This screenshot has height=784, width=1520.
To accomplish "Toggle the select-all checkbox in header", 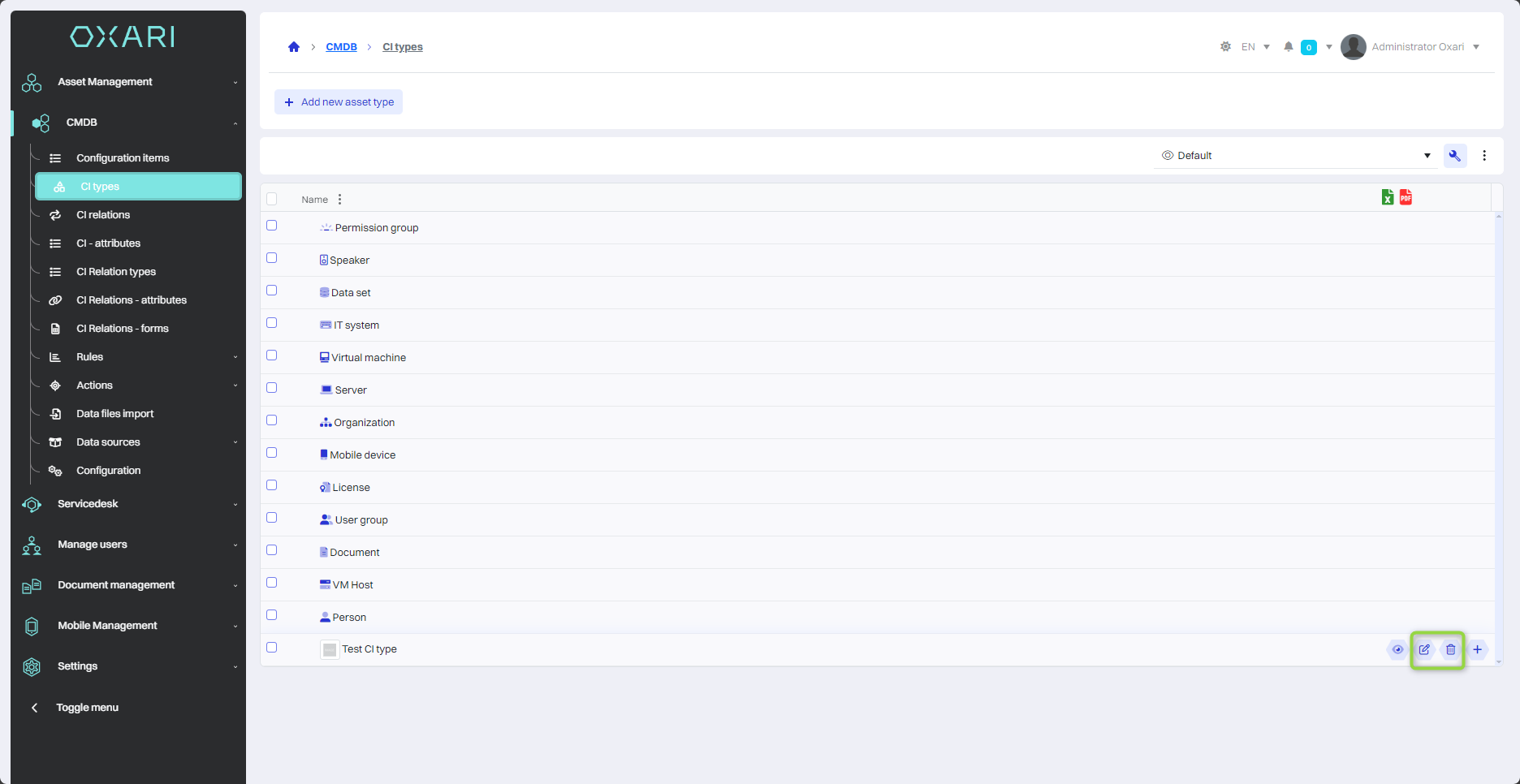I will coord(272,199).
